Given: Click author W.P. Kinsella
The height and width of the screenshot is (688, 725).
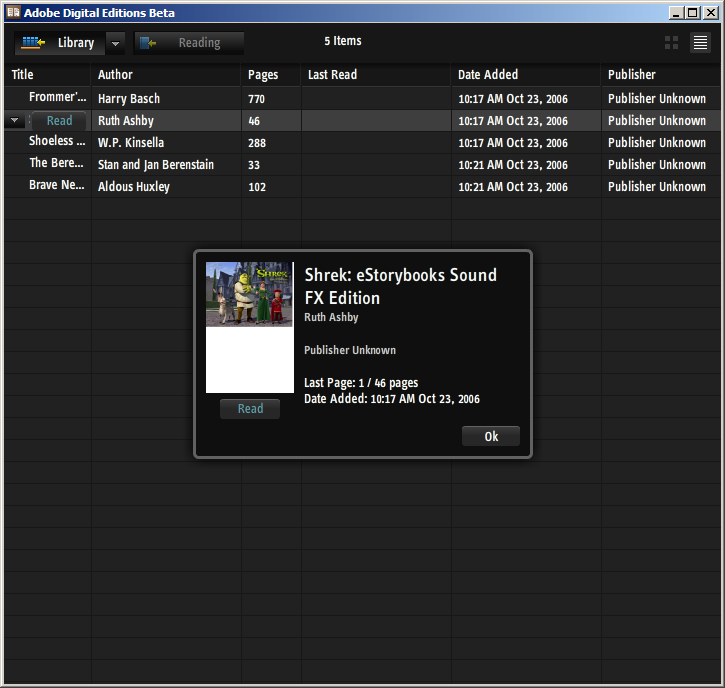Looking at the screenshot, I should pos(131,142).
